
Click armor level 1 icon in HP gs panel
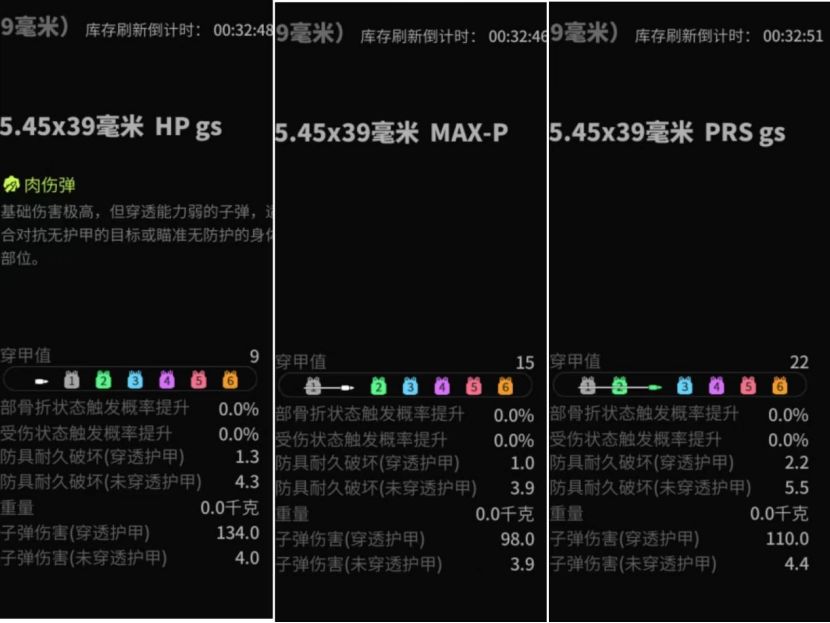tap(72, 380)
